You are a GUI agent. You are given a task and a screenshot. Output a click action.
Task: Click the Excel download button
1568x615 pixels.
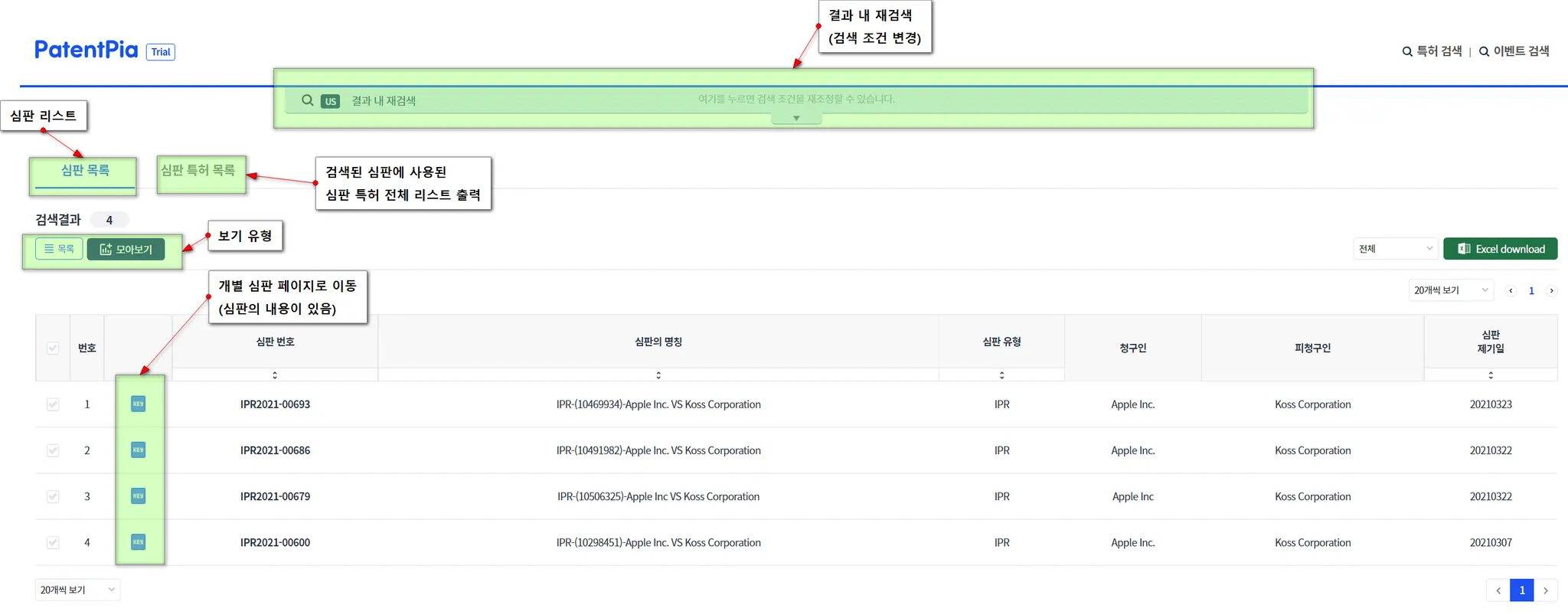click(1500, 249)
